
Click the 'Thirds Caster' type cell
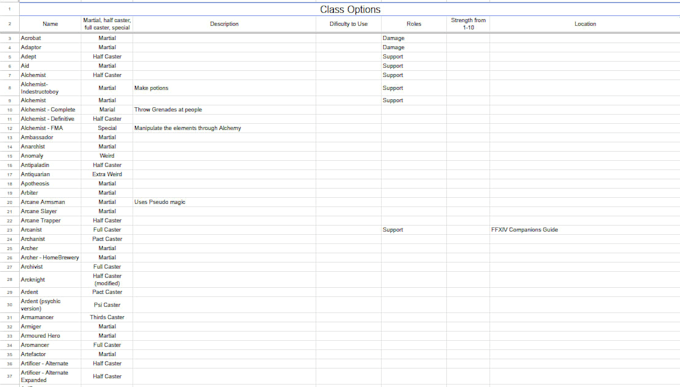[x=107, y=318]
